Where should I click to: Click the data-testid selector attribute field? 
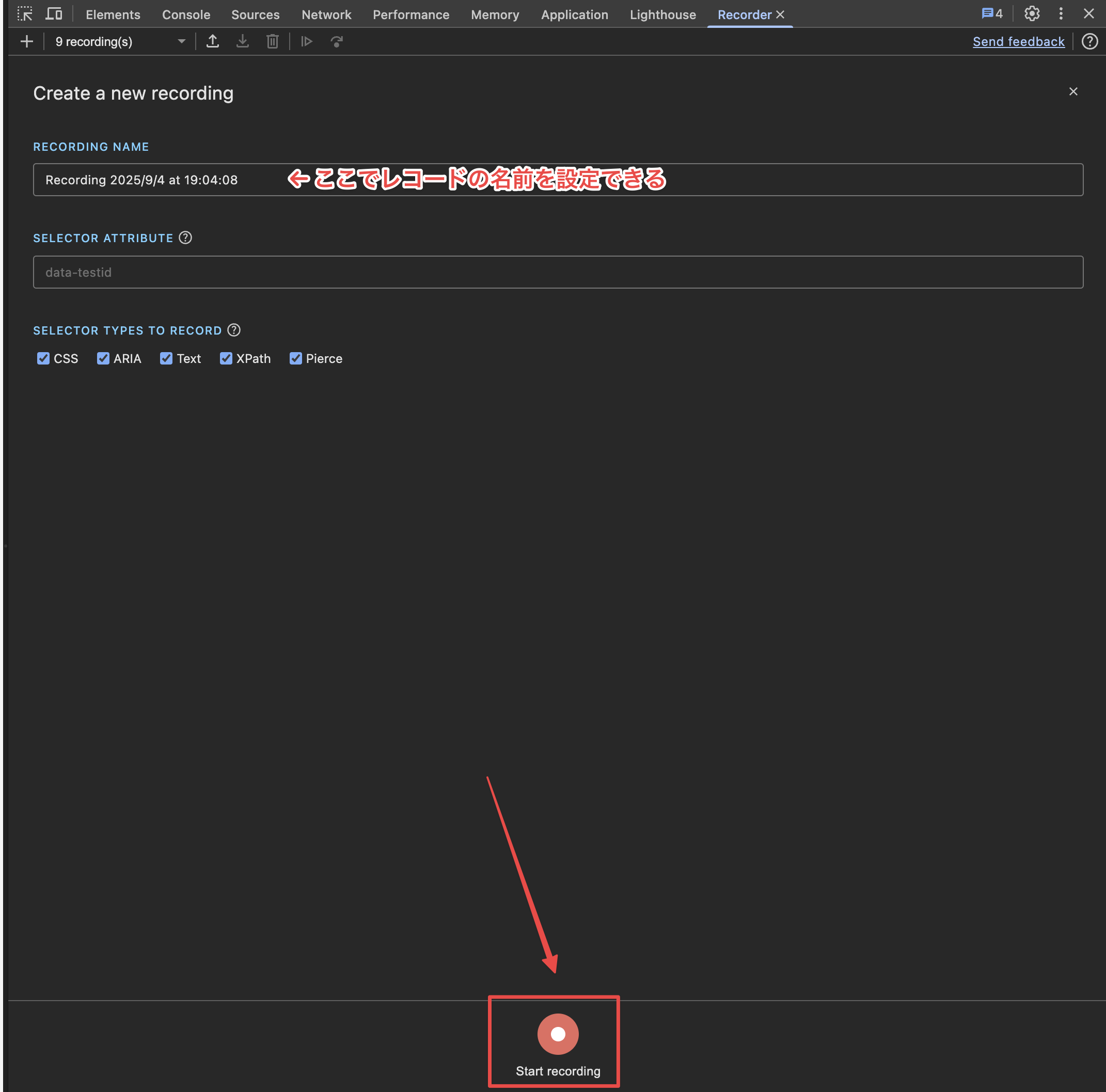[558, 272]
